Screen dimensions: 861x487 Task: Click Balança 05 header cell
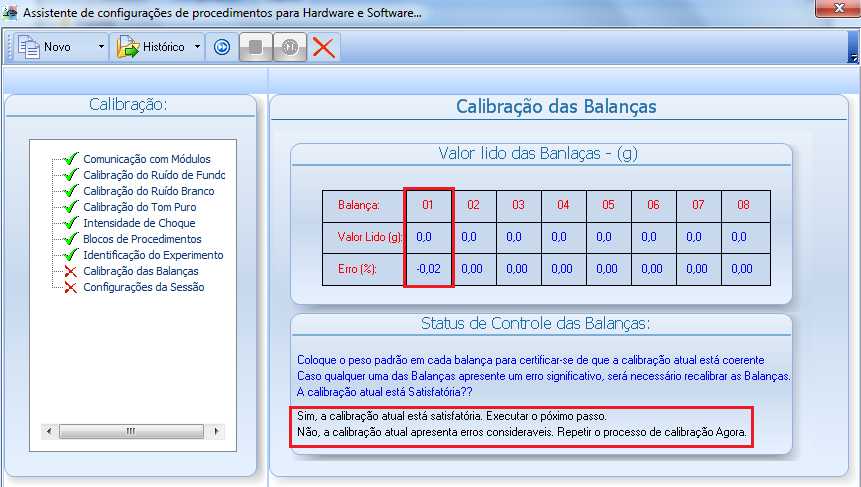608,205
